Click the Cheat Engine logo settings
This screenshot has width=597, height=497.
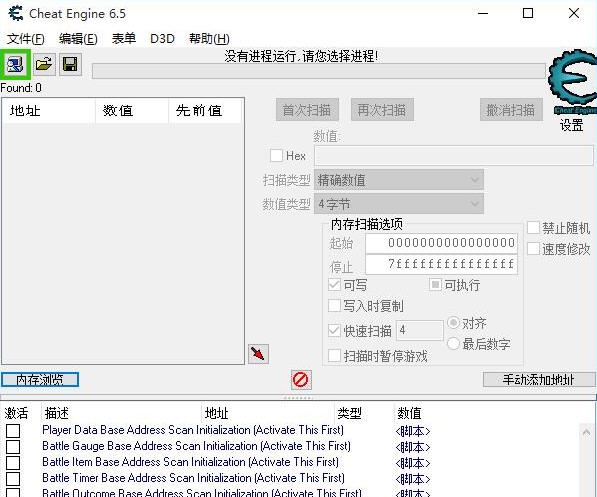[x=572, y=82]
